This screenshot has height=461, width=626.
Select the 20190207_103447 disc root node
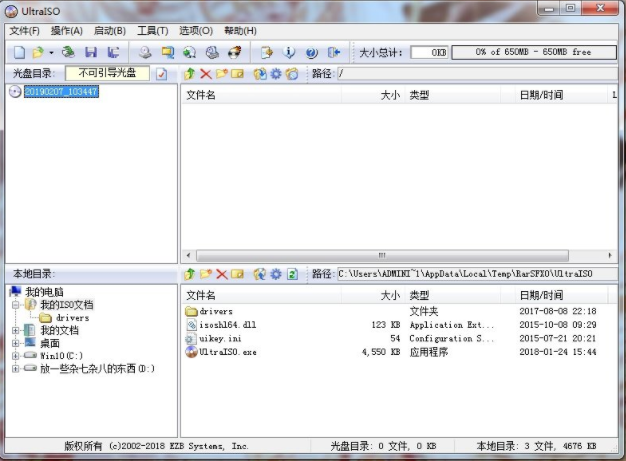pyautogui.click(x=61, y=92)
